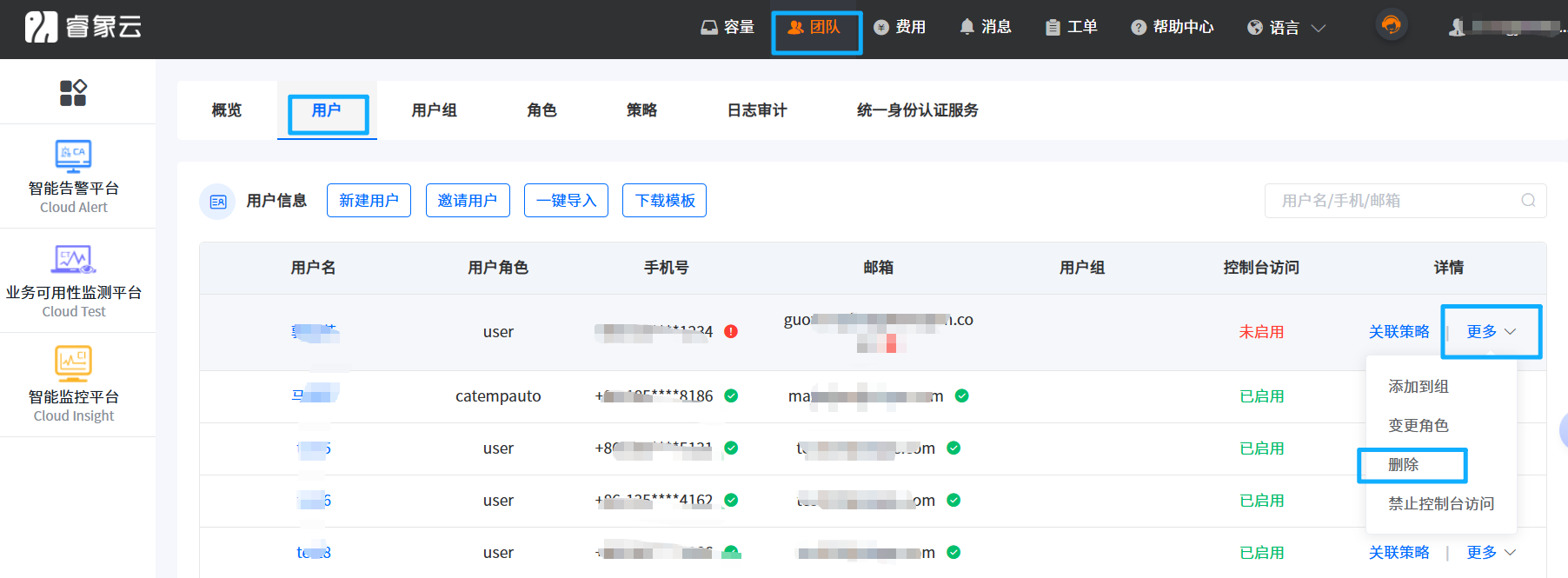Open 消息 notifications bell
Screen dimensions: 1568x578
pyautogui.click(x=985, y=27)
